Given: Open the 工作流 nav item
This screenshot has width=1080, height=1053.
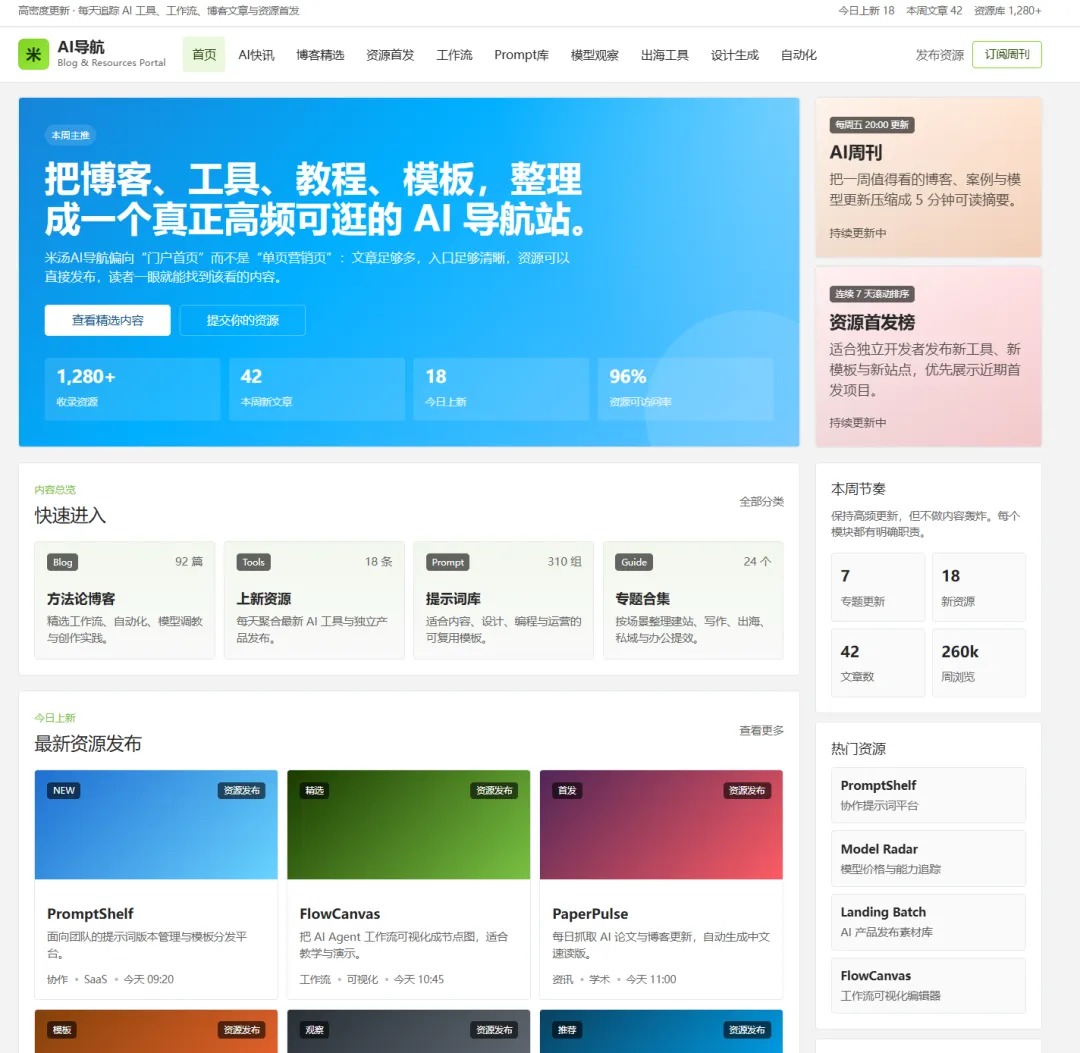Looking at the screenshot, I should tap(454, 54).
